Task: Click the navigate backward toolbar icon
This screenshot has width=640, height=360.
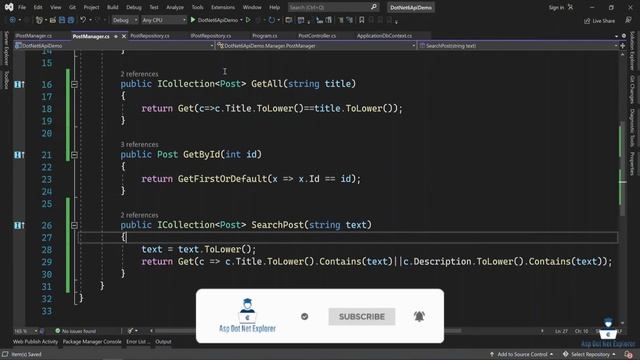Action: 13,20
